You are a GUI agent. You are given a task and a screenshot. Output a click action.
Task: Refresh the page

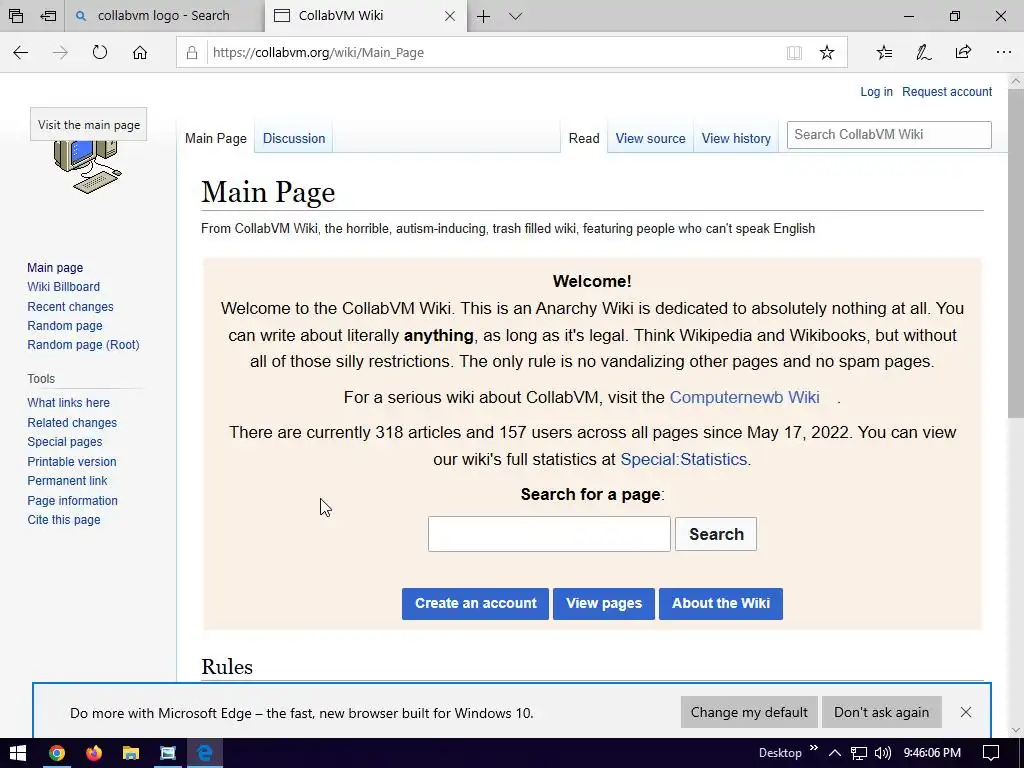(99, 52)
